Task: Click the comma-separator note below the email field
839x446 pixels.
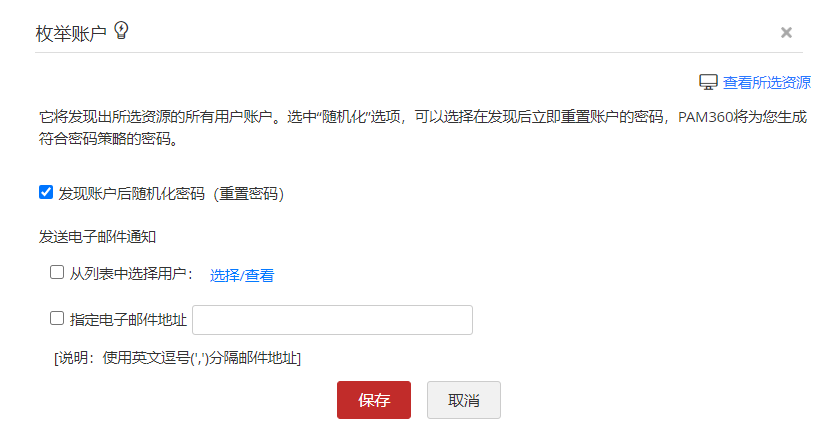Action: (177, 357)
